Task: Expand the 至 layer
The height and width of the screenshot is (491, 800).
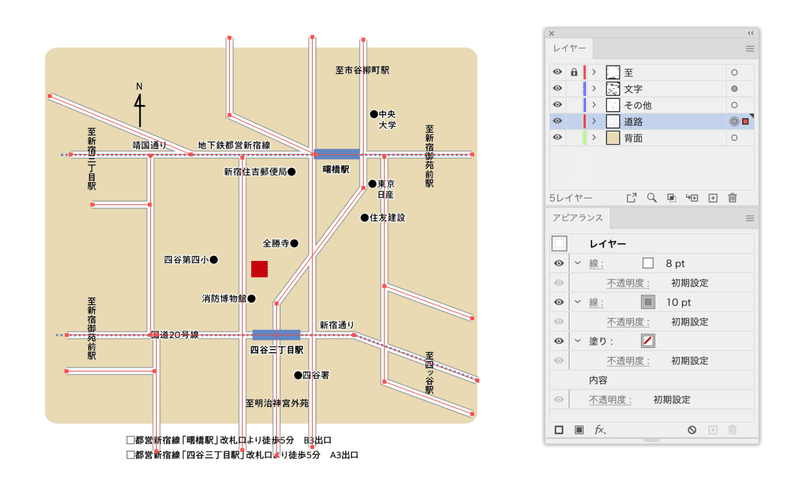Action: click(x=594, y=72)
